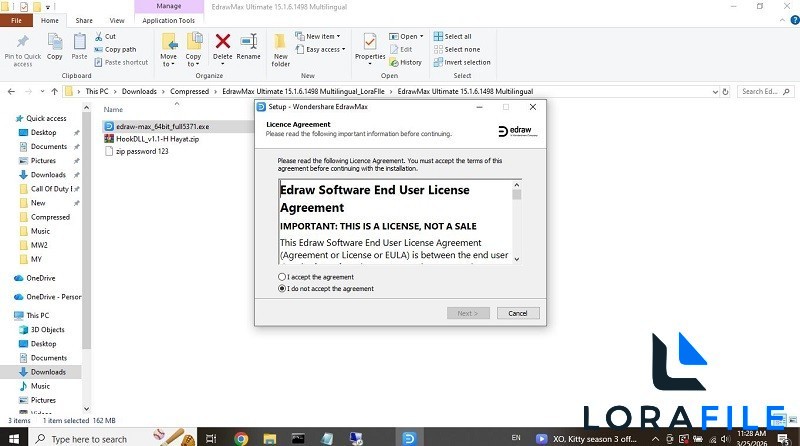
Task: Collapse the ribbon with the chevron
Action: point(782,20)
